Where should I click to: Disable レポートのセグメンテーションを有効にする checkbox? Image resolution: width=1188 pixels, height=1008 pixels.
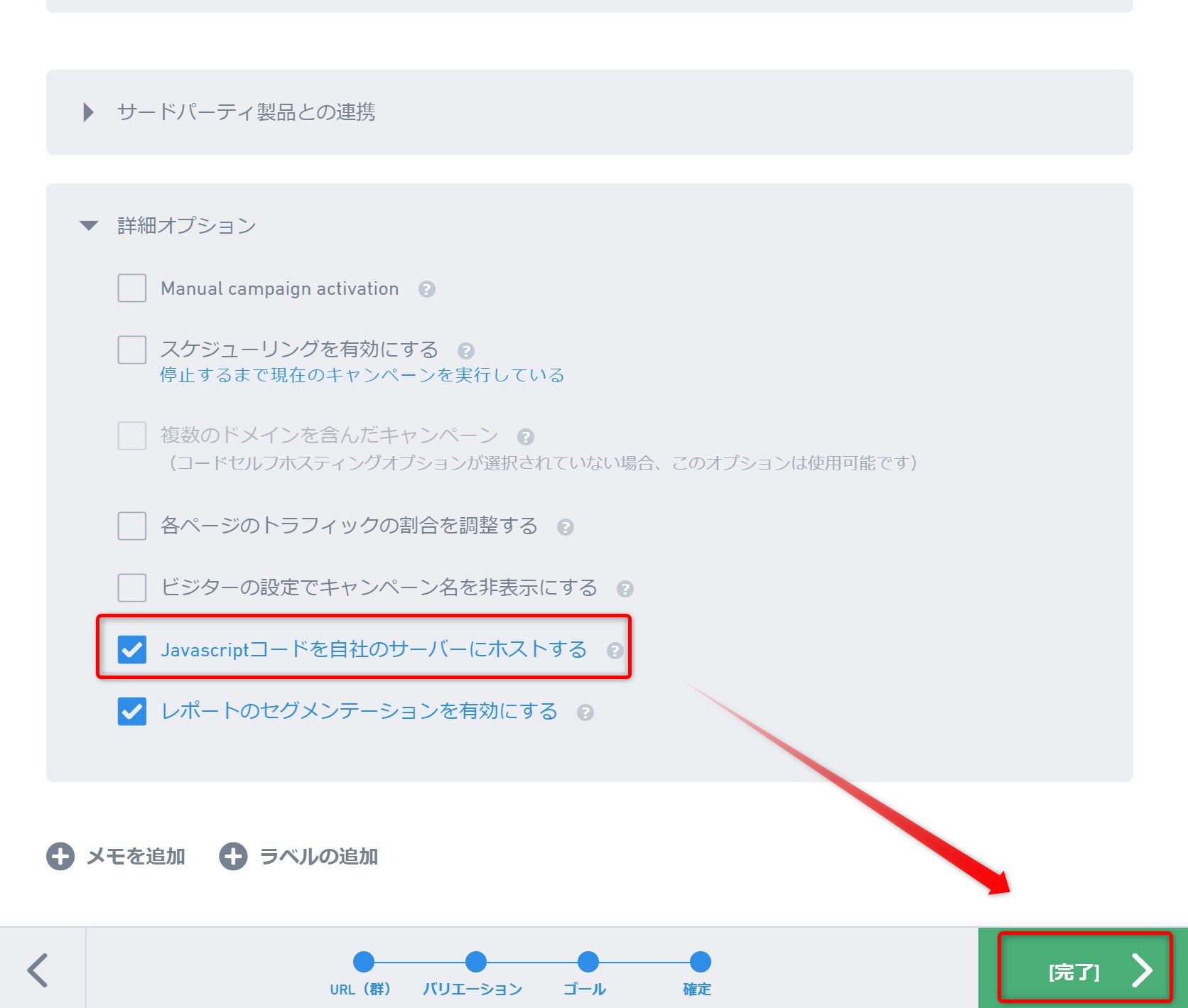point(132,711)
